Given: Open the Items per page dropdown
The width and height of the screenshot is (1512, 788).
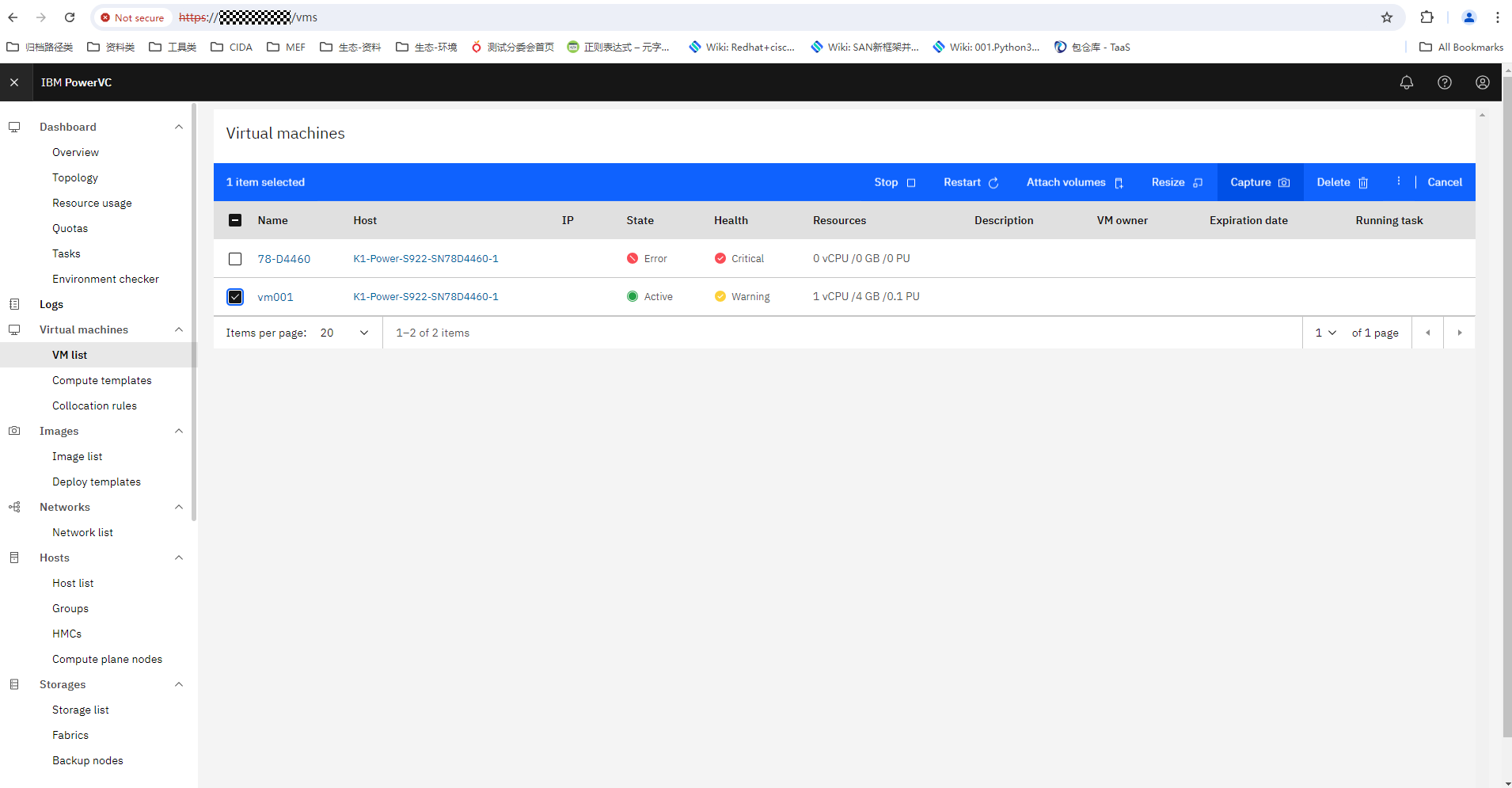Looking at the screenshot, I should [x=344, y=333].
